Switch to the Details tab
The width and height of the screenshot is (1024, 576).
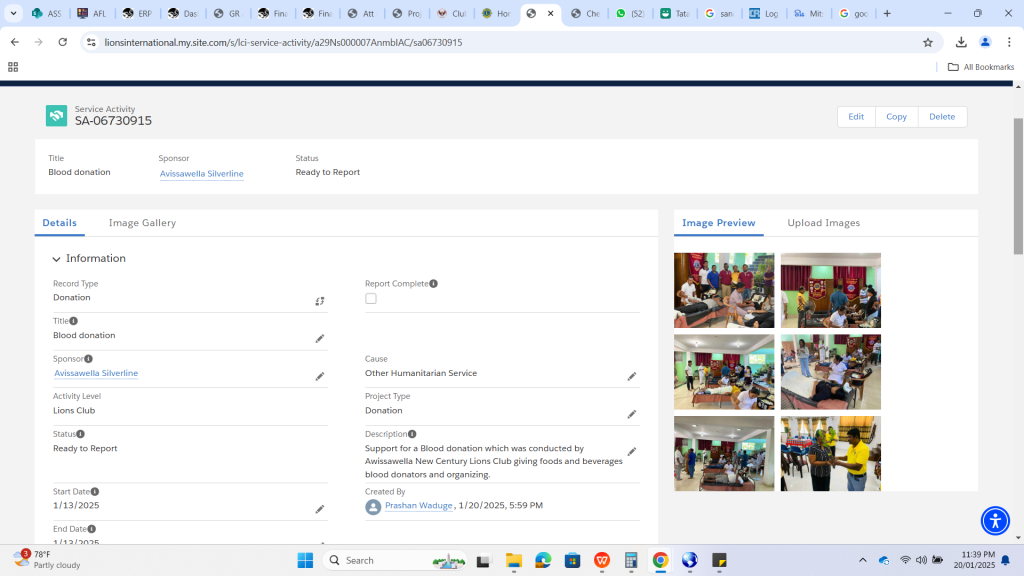59,223
